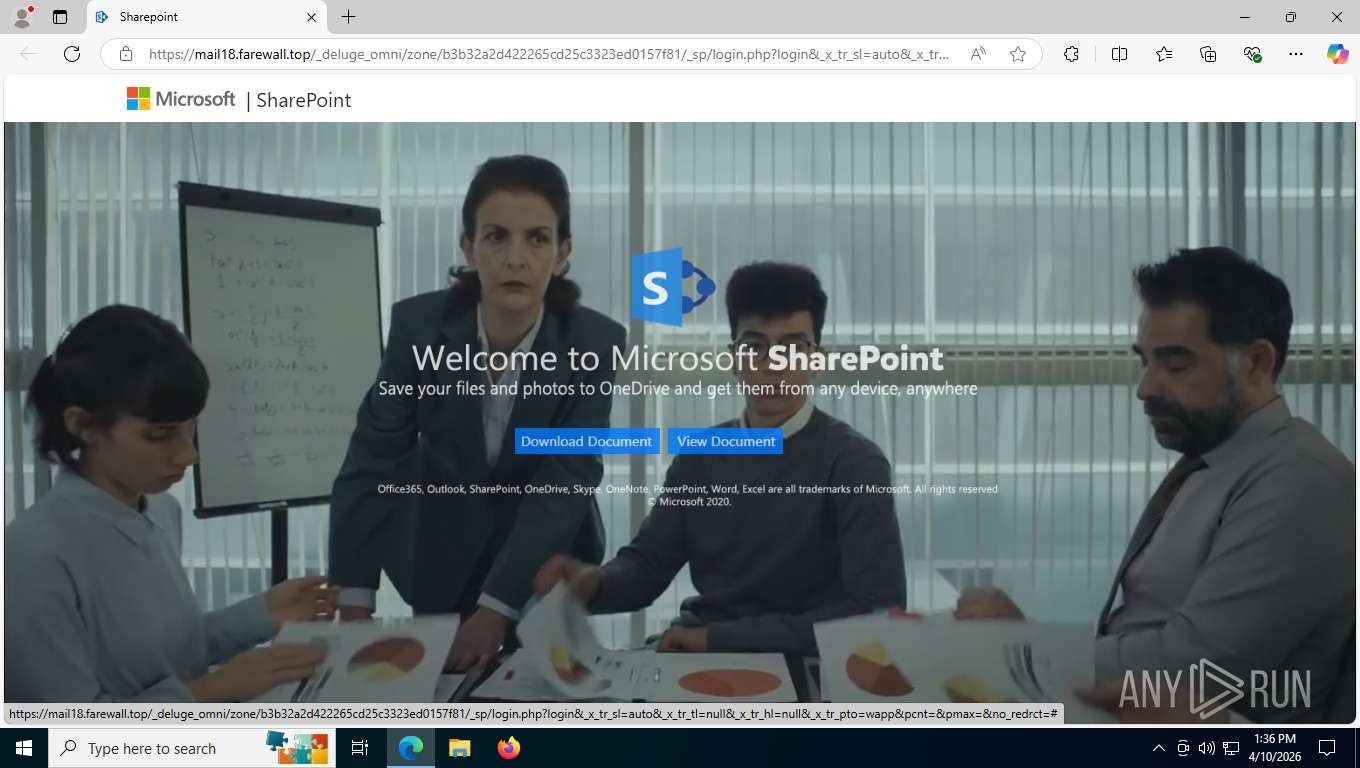Open the Collections icon
Image resolution: width=1360 pixels, height=768 pixels.
coord(1208,54)
